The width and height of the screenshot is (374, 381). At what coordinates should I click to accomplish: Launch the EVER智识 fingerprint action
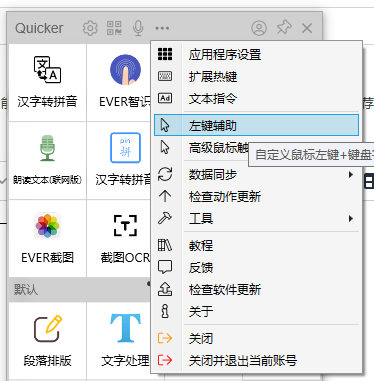(x=119, y=83)
